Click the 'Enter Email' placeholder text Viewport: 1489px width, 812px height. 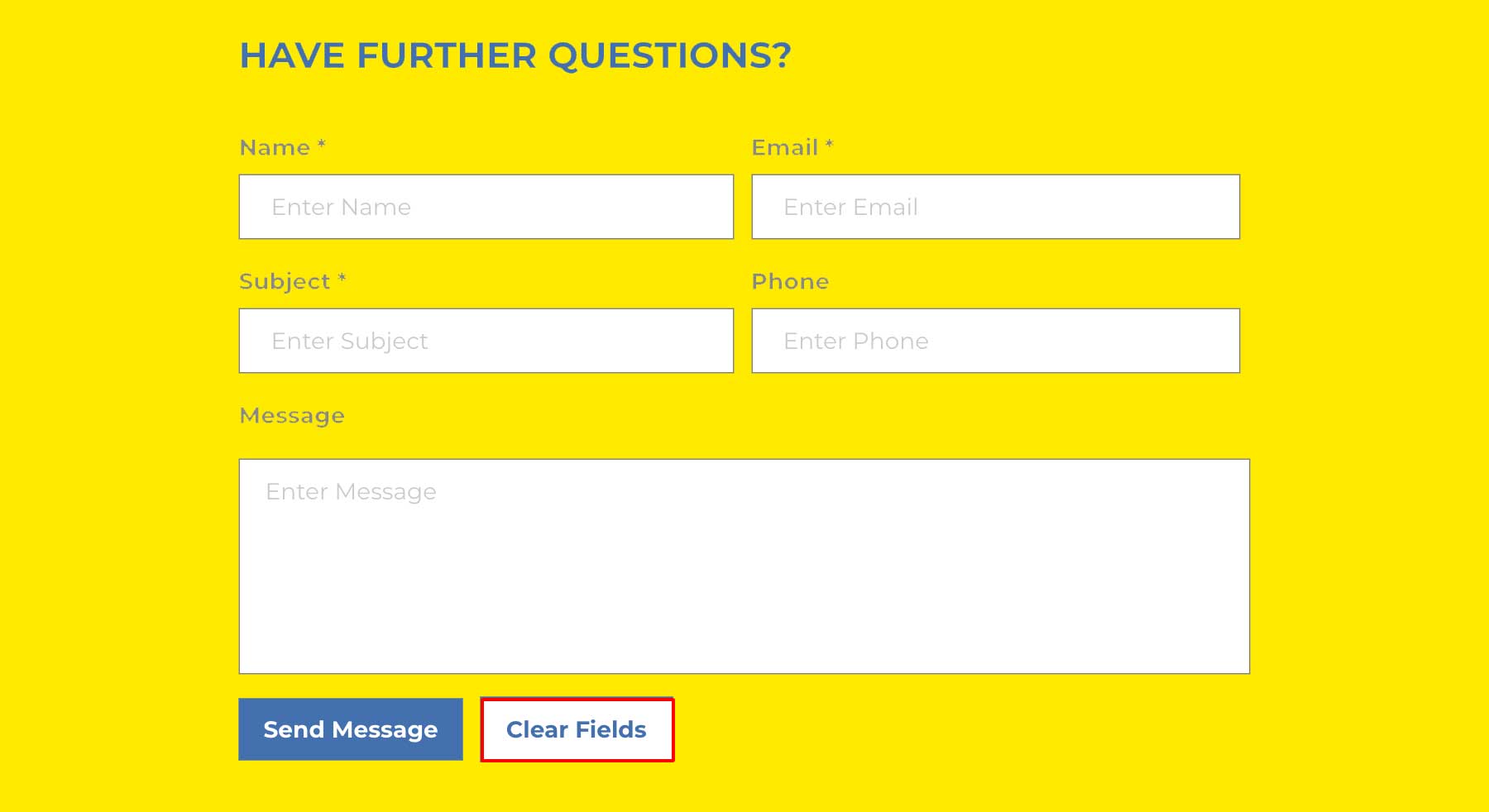[850, 208]
